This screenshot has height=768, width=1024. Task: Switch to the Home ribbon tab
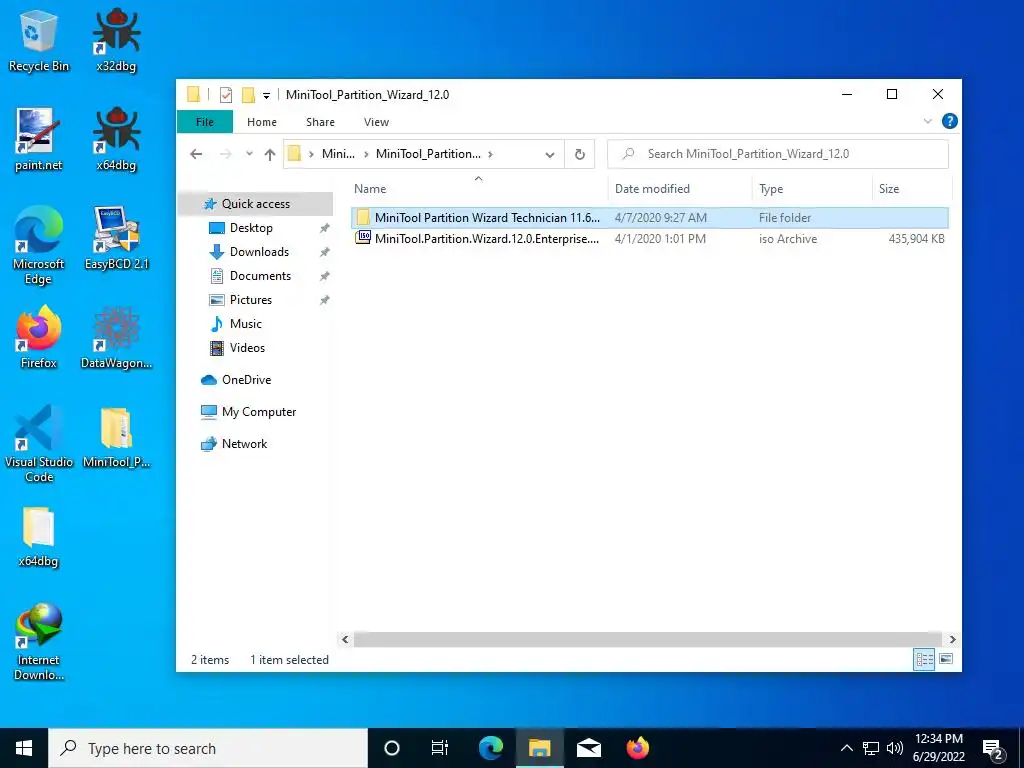pyautogui.click(x=262, y=122)
